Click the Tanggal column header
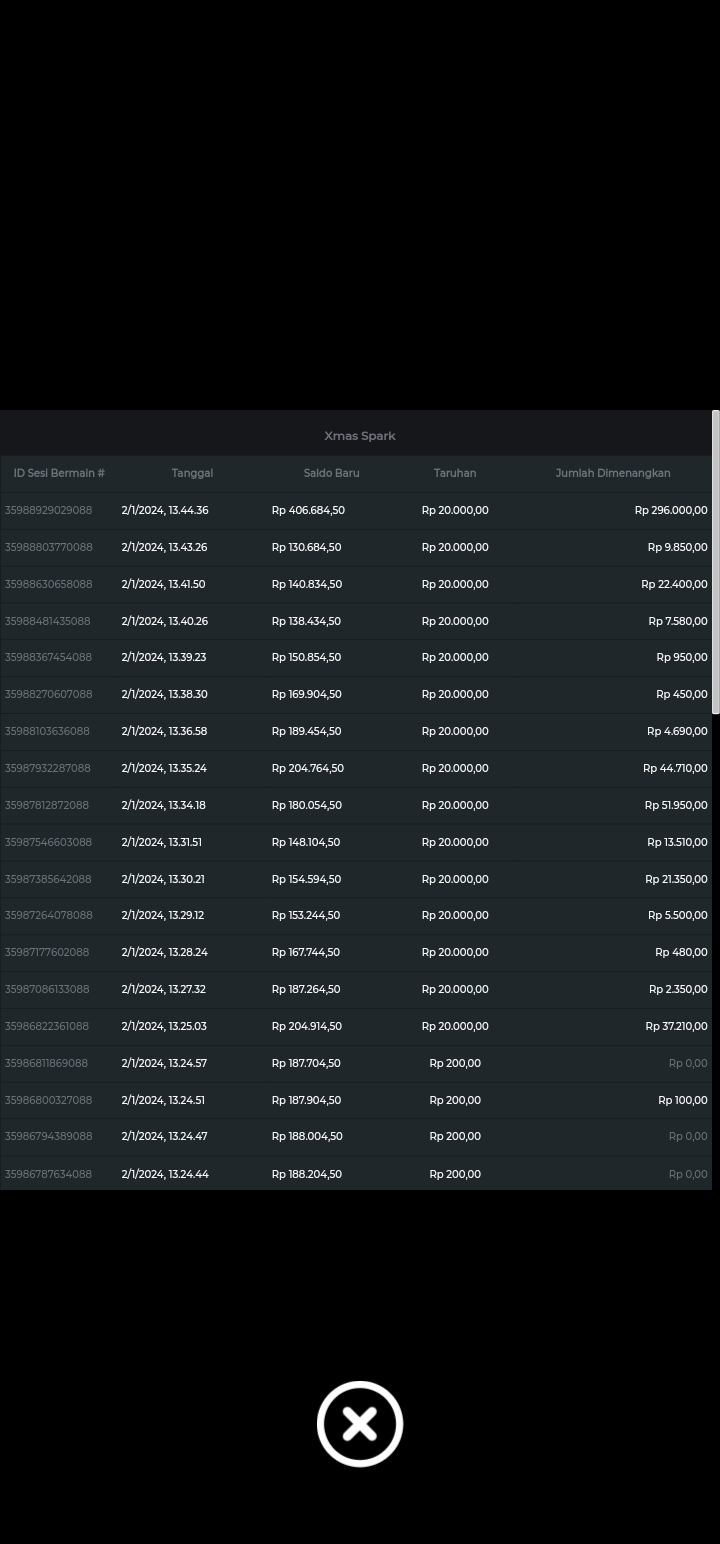The height and width of the screenshot is (1544, 720). (x=192, y=473)
